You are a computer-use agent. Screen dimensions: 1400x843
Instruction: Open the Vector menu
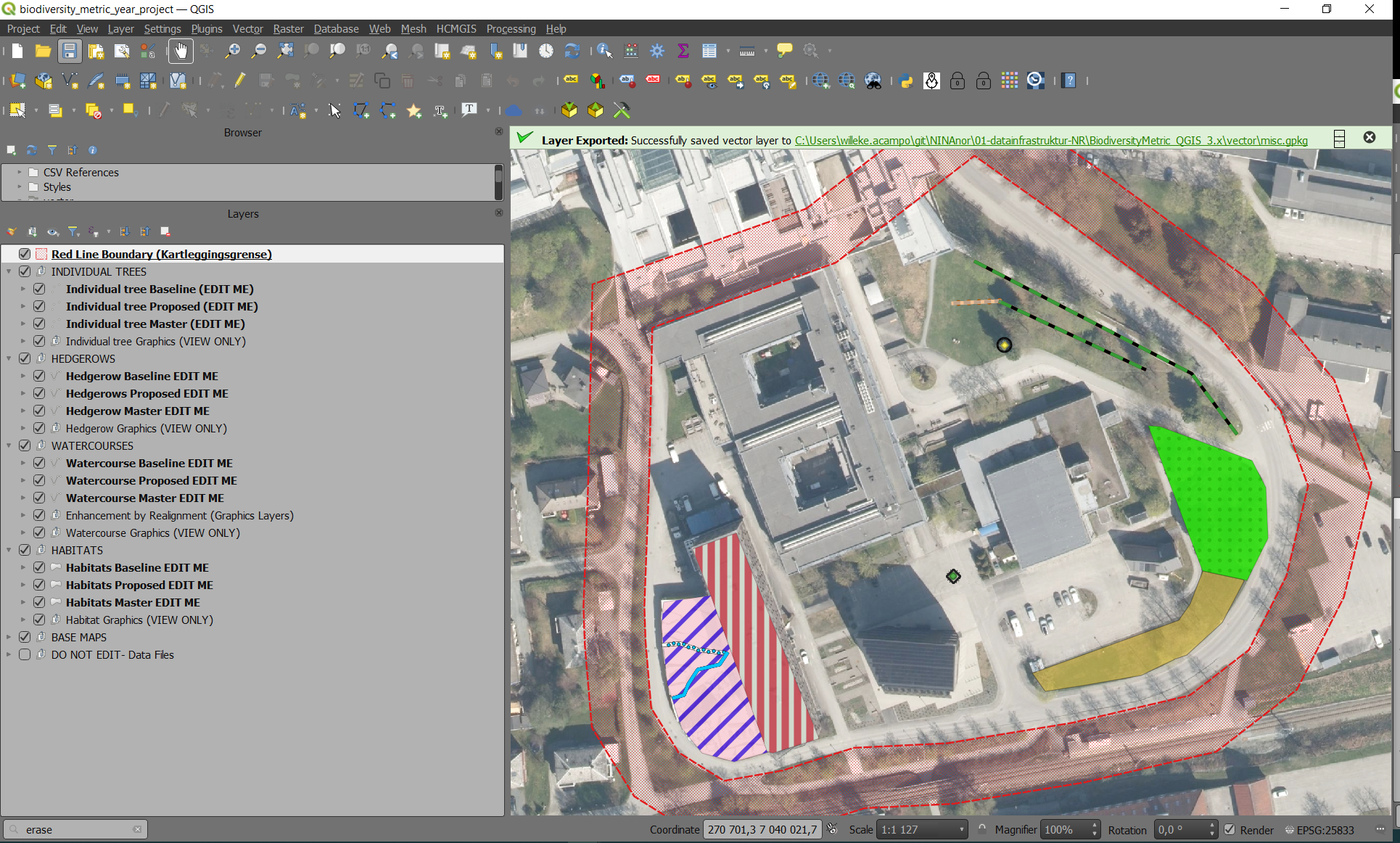click(247, 28)
